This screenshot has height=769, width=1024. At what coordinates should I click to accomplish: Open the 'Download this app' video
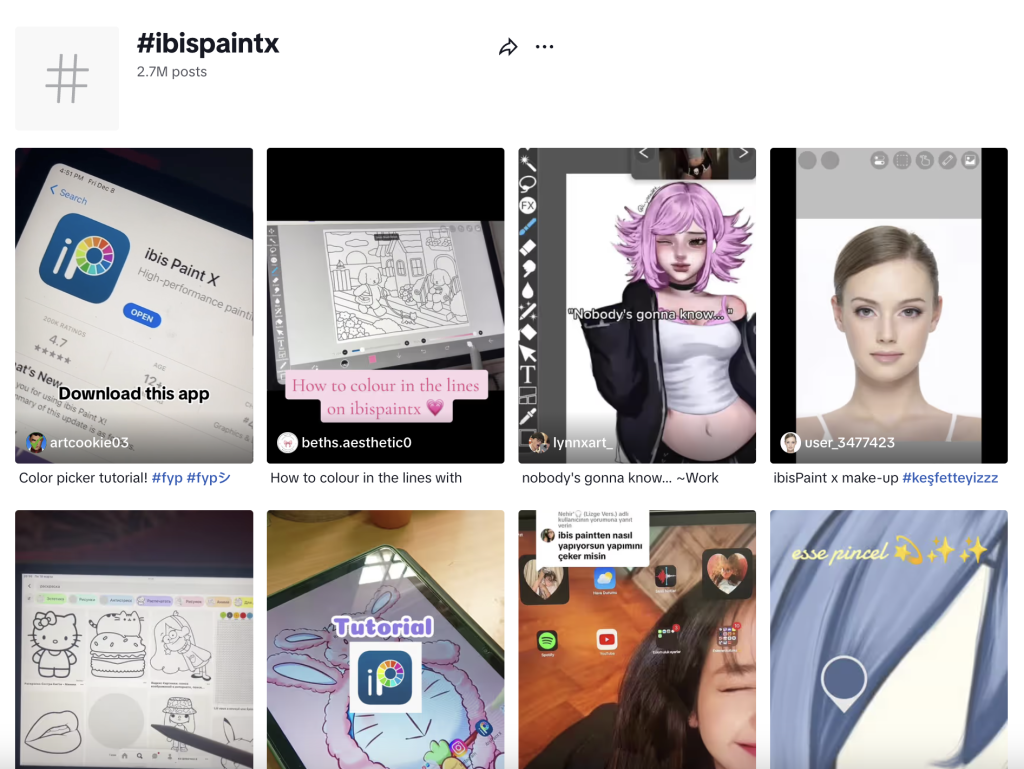[134, 300]
